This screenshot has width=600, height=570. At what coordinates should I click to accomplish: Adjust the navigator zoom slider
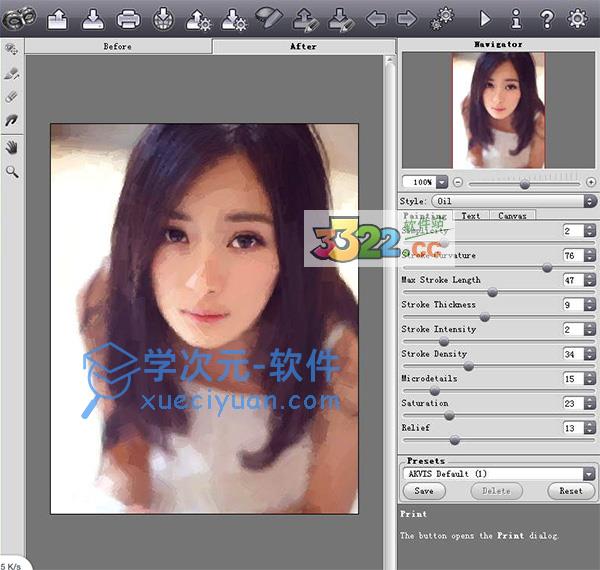click(525, 184)
